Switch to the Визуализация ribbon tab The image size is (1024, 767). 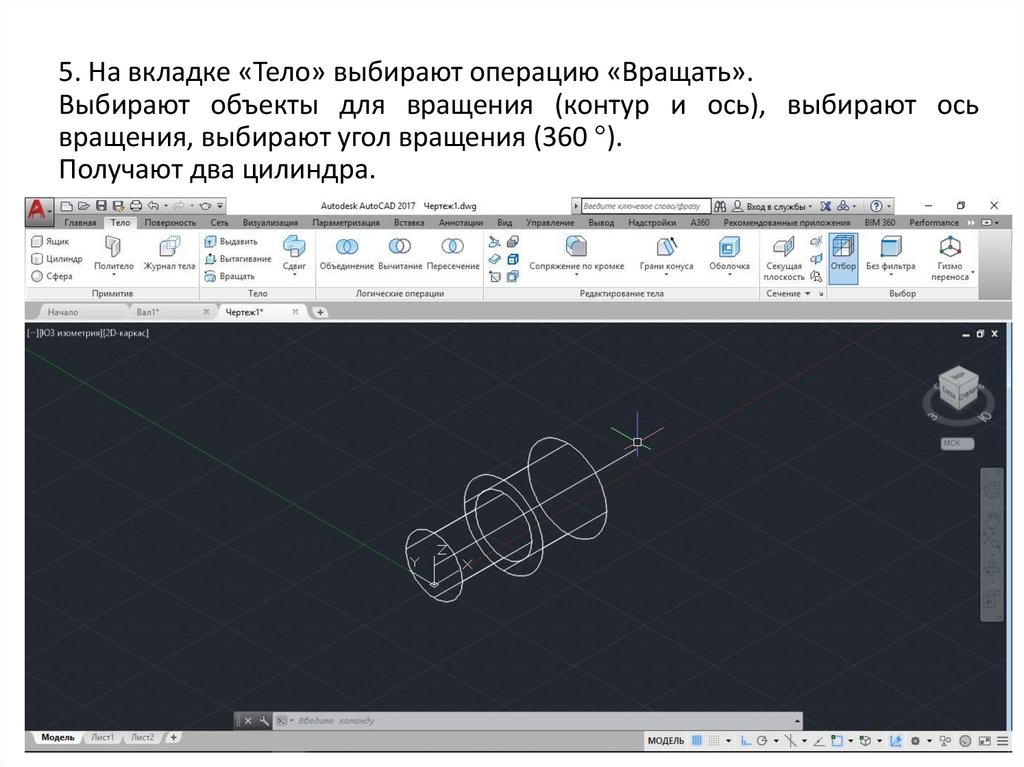270,223
